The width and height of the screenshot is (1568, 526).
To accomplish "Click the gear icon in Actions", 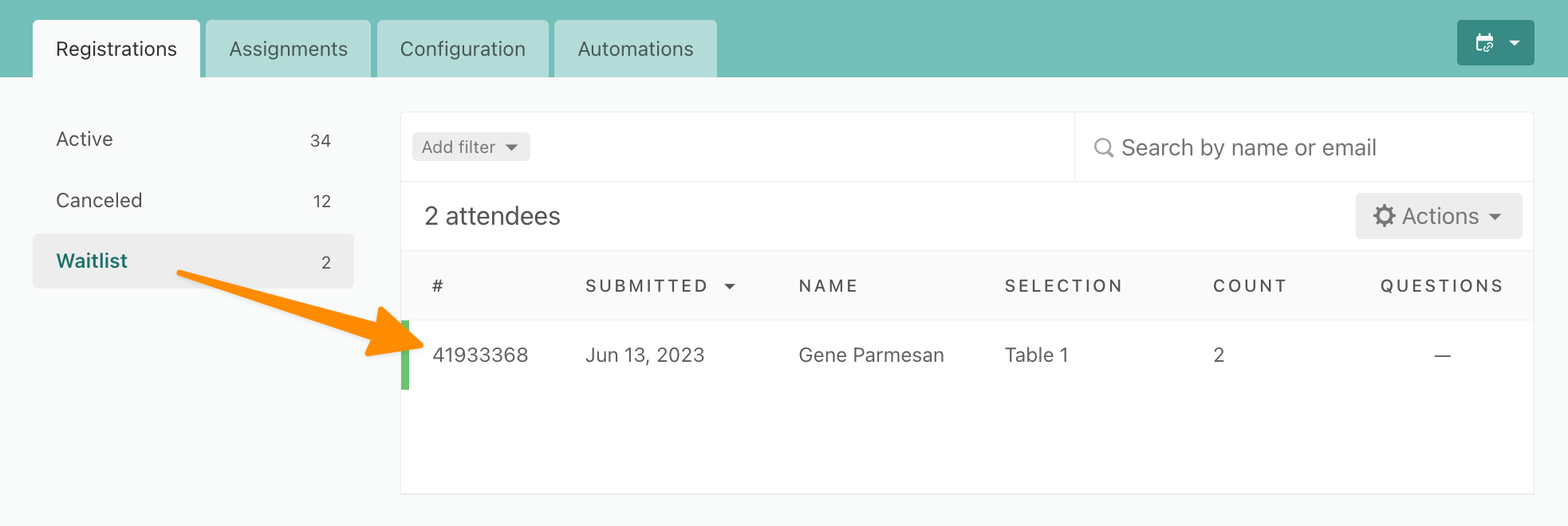I will [x=1384, y=216].
